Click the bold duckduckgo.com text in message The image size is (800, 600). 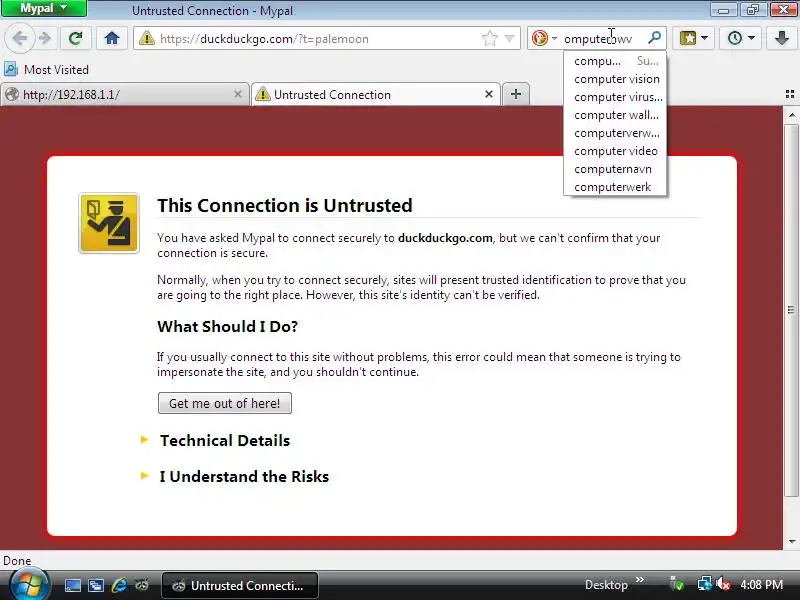point(445,238)
